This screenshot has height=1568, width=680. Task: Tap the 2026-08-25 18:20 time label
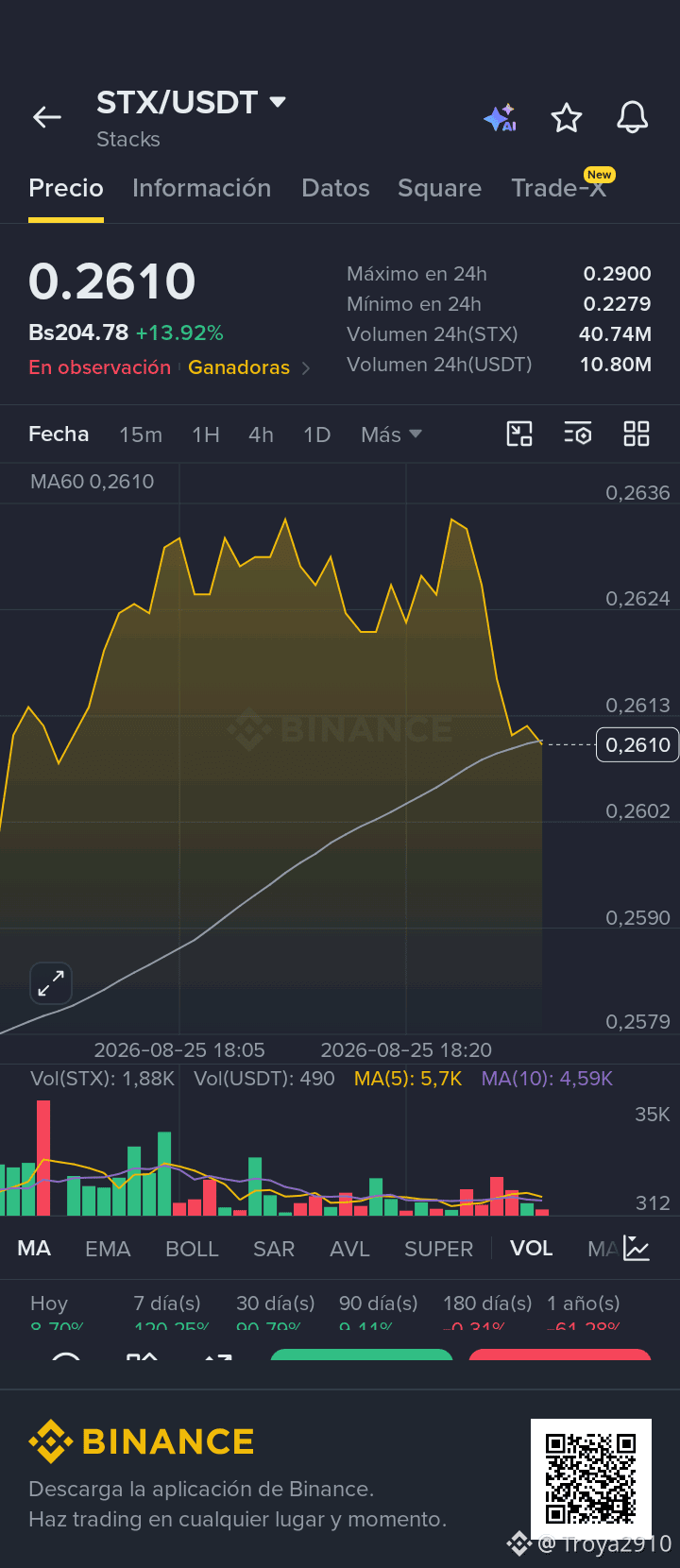coord(406,1050)
